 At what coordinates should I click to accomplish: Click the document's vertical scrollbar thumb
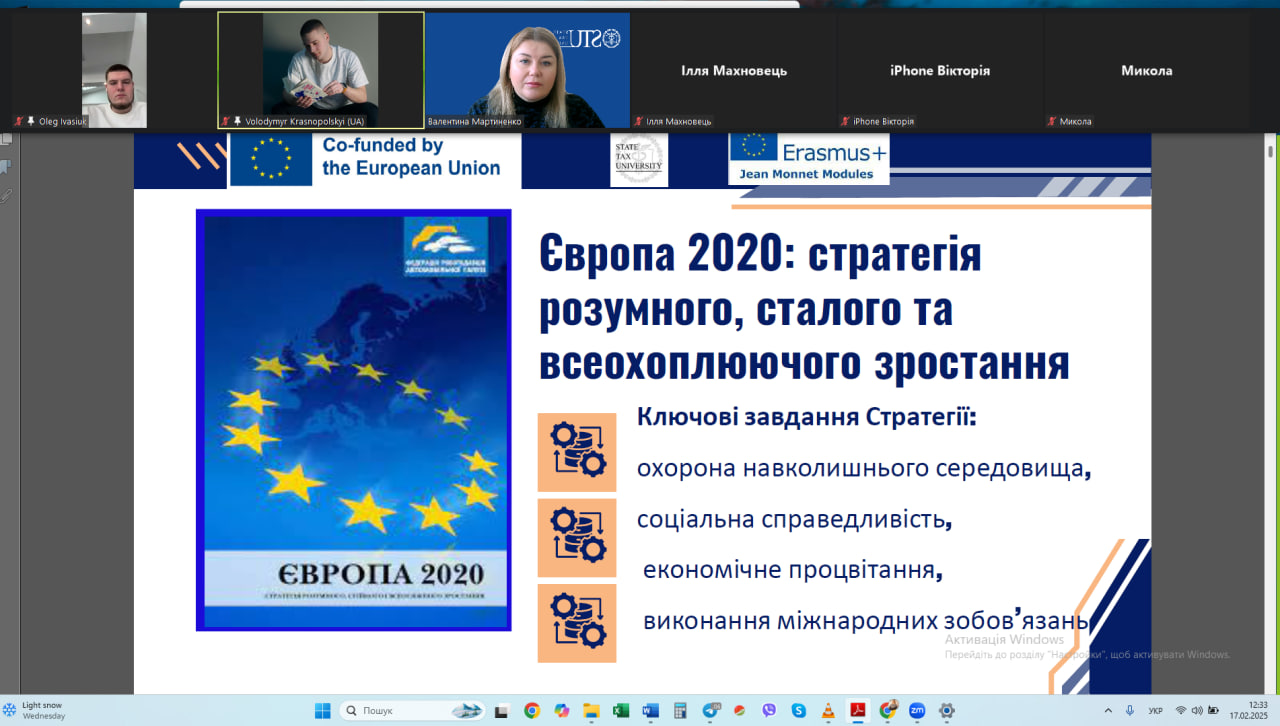(x=1270, y=151)
